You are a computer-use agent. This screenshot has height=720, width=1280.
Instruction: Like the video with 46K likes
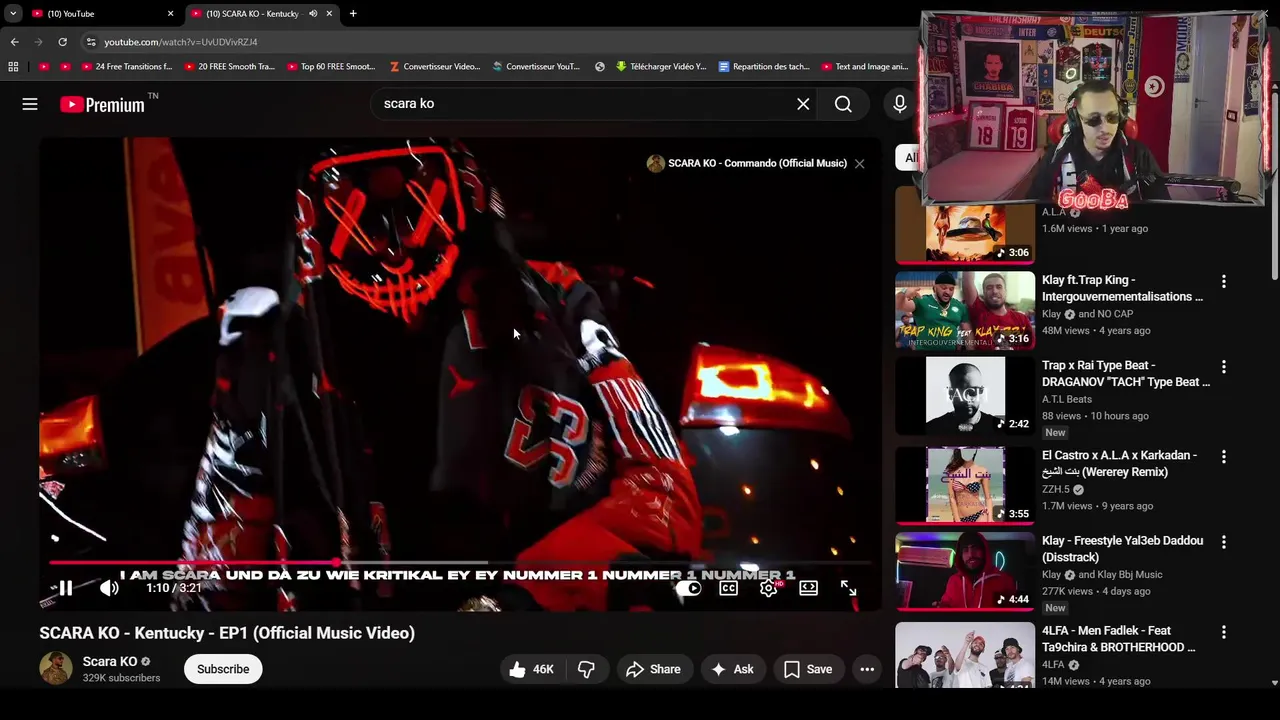coord(531,669)
